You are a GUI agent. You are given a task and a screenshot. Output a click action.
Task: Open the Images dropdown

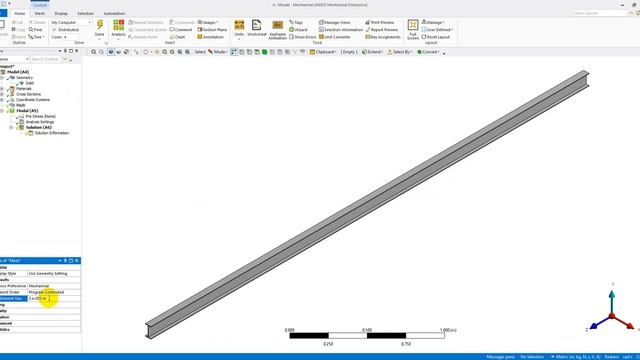click(208, 22)
